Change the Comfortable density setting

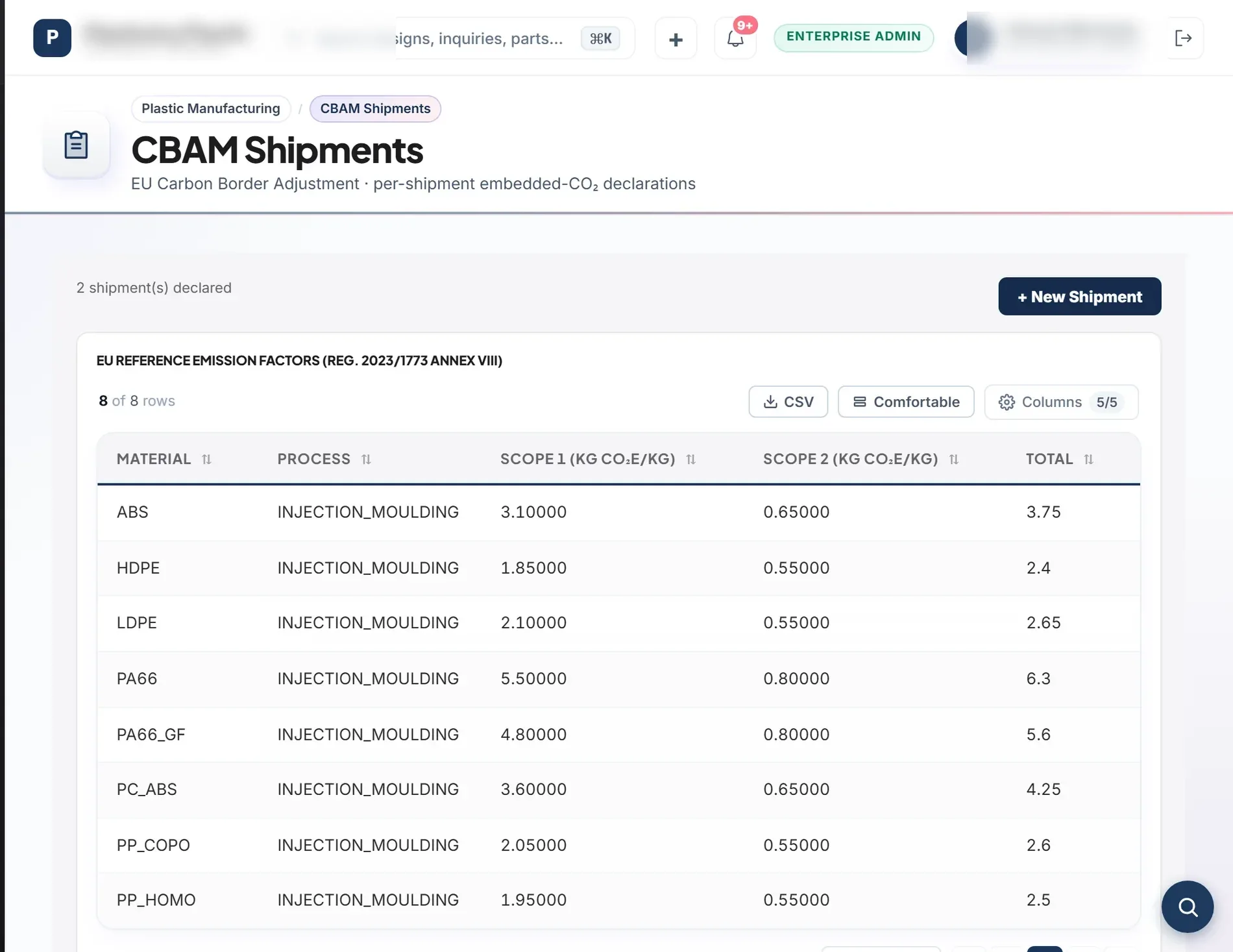(906, 402)
